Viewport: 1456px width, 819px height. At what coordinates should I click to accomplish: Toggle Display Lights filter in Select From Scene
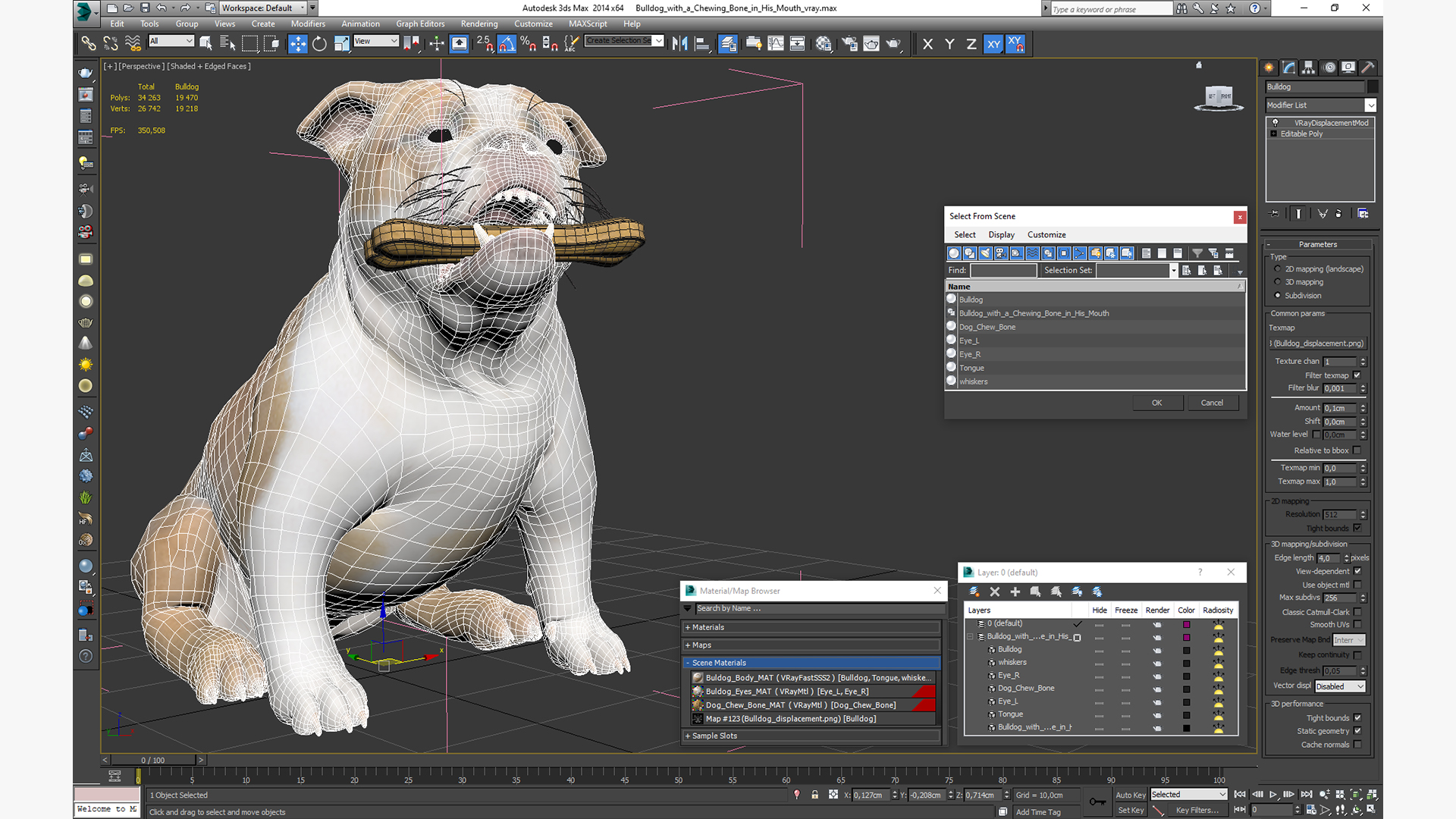(985, 253)
